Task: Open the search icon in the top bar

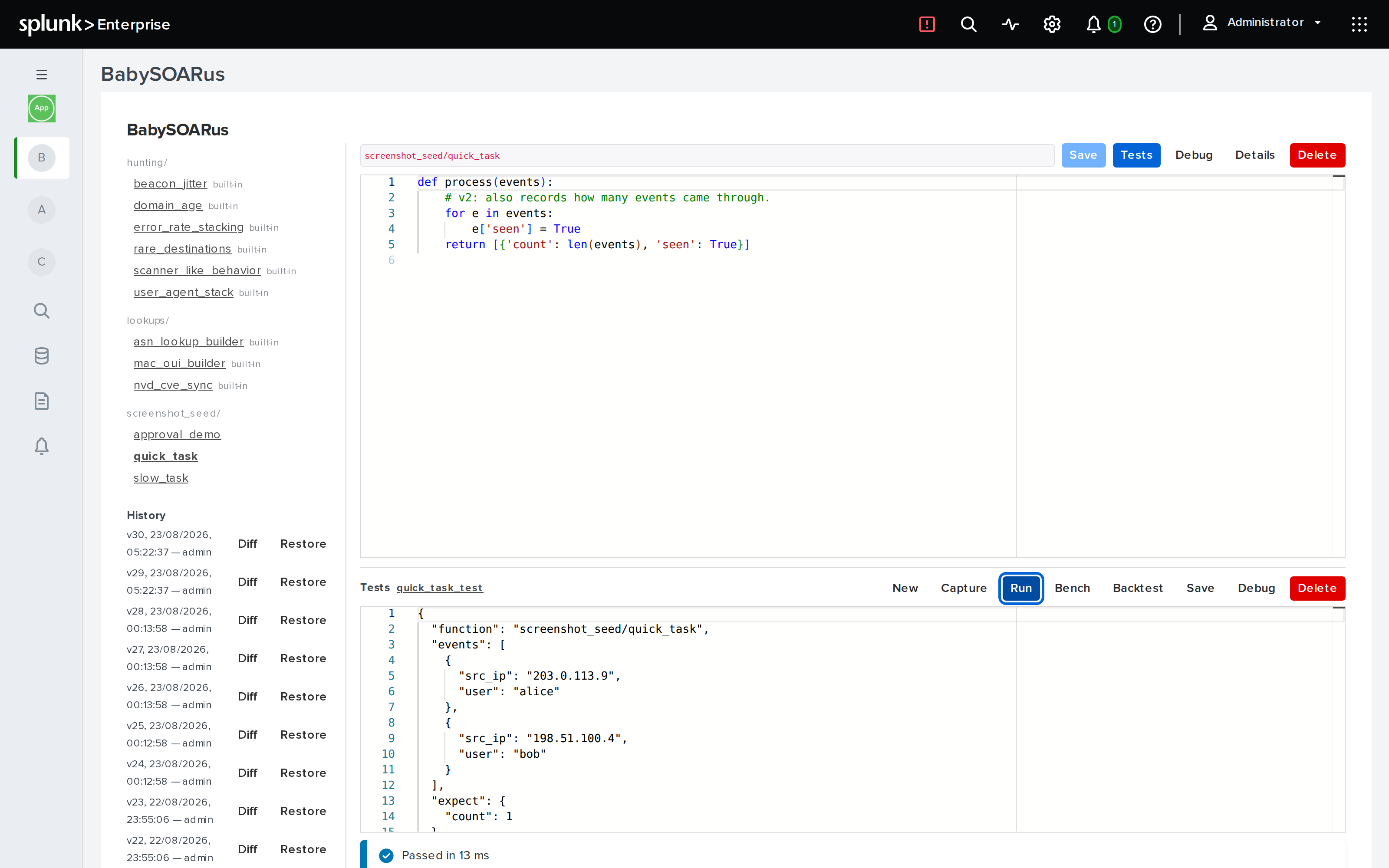Action: click(x=969, y=24)
